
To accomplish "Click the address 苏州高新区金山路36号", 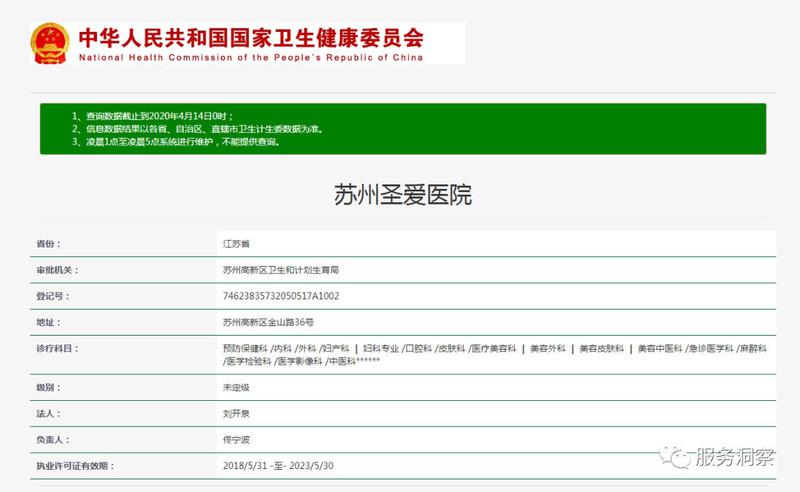I will click(268, 322).
